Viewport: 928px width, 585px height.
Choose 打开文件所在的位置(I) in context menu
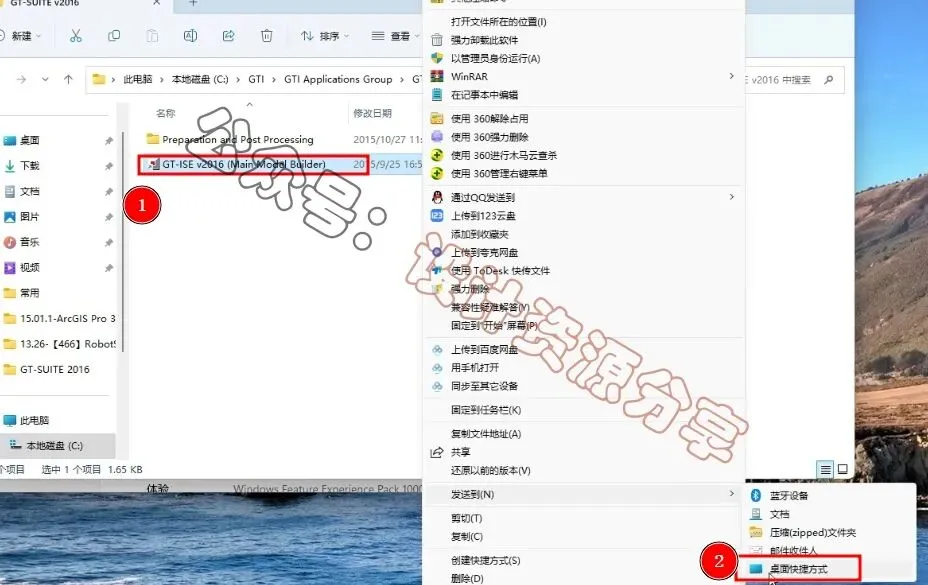click(x=499, y=22)
